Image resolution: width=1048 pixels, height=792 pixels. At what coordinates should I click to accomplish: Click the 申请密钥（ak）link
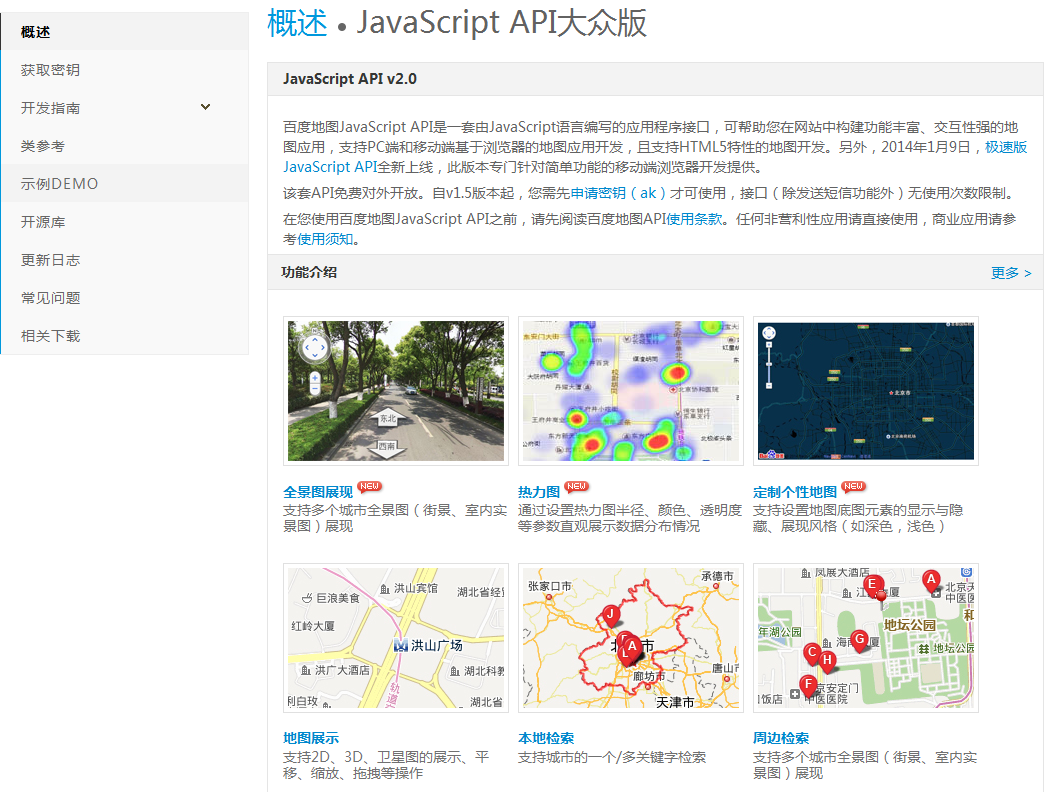[x=618, y=193]
